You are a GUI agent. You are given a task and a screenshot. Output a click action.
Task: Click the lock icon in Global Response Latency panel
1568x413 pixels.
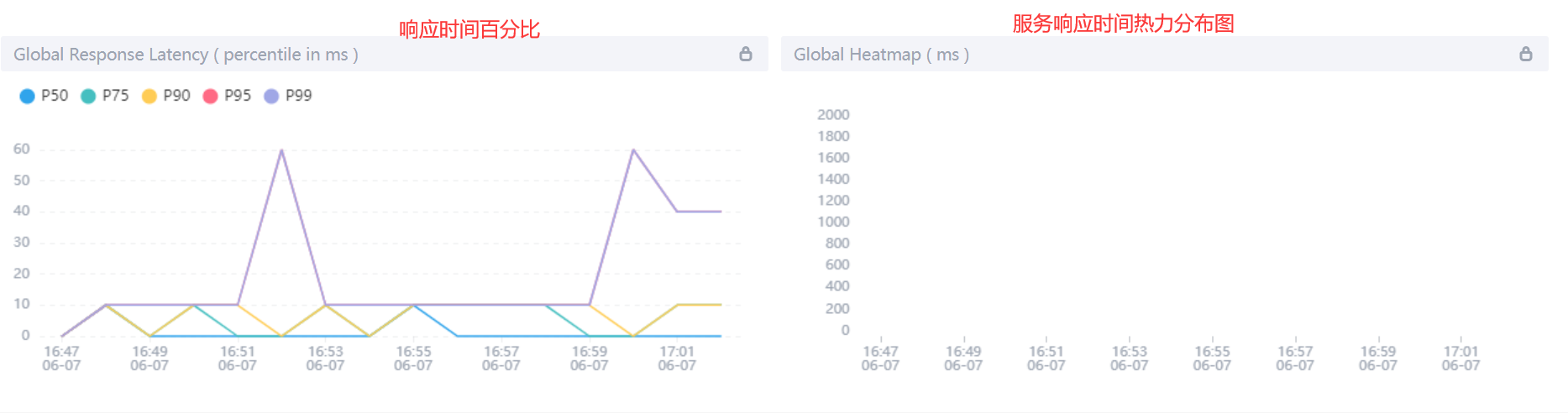[745, 55]
